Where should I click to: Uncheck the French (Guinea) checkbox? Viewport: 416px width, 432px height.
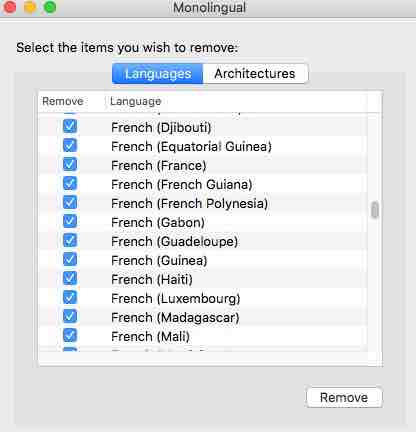(x=70, y=259)
